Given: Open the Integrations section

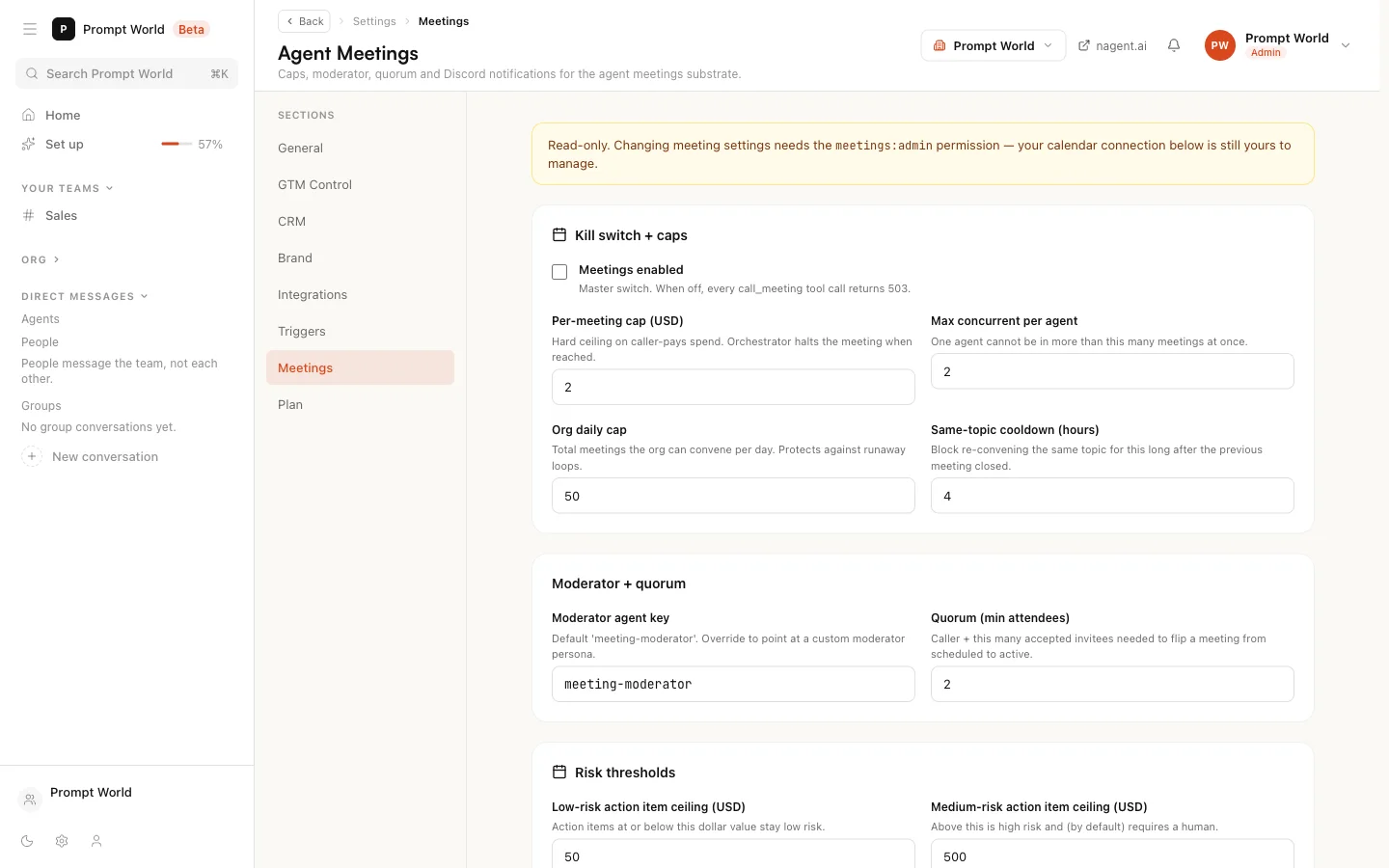Looking at the screenshot, I should pos(360,294).
